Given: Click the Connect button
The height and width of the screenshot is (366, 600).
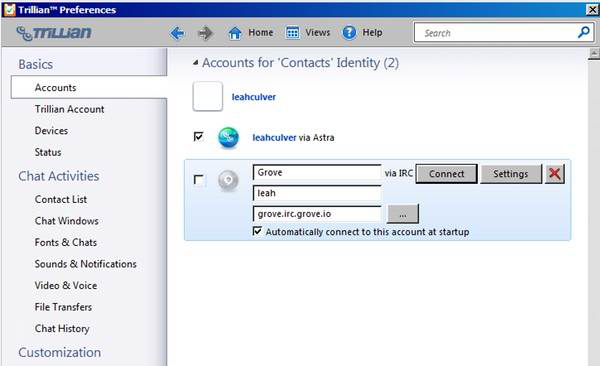Looking at the screenshot, I should (446, 174).
